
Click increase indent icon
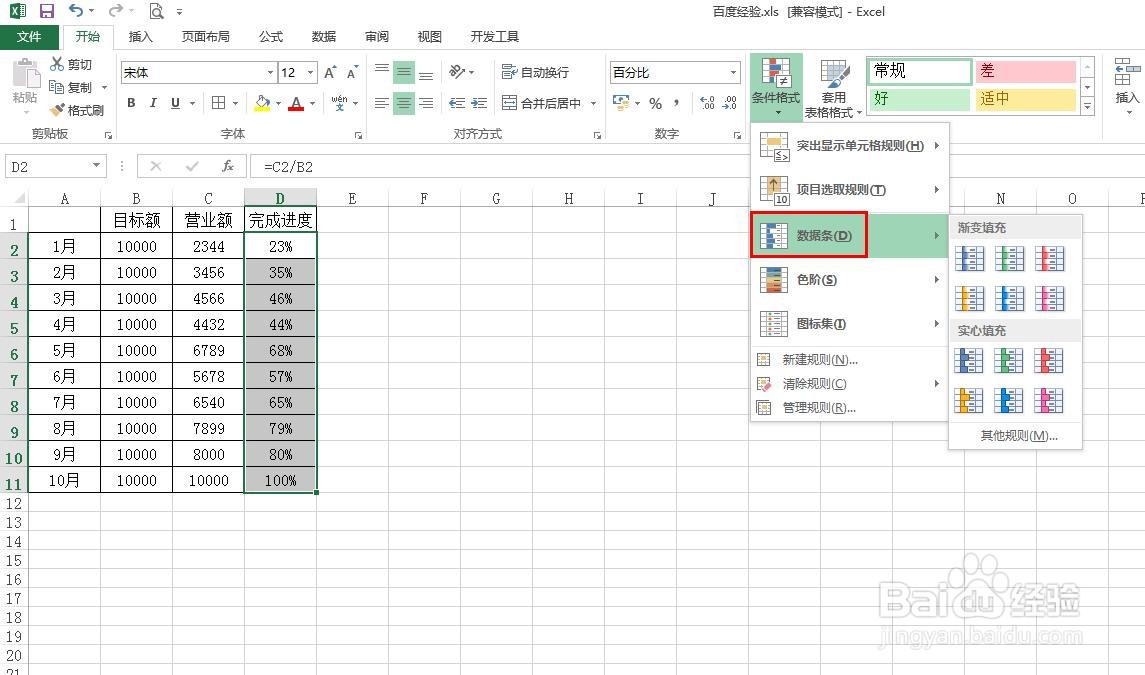[479, 103]
